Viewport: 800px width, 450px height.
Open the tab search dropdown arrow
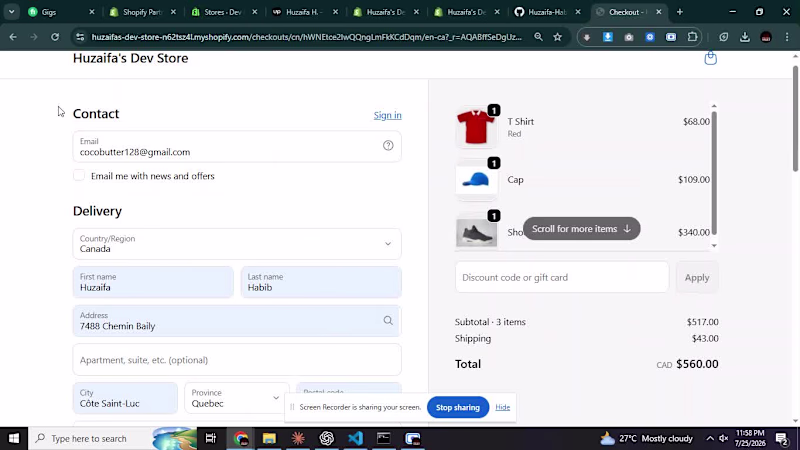tap(11, 12)
